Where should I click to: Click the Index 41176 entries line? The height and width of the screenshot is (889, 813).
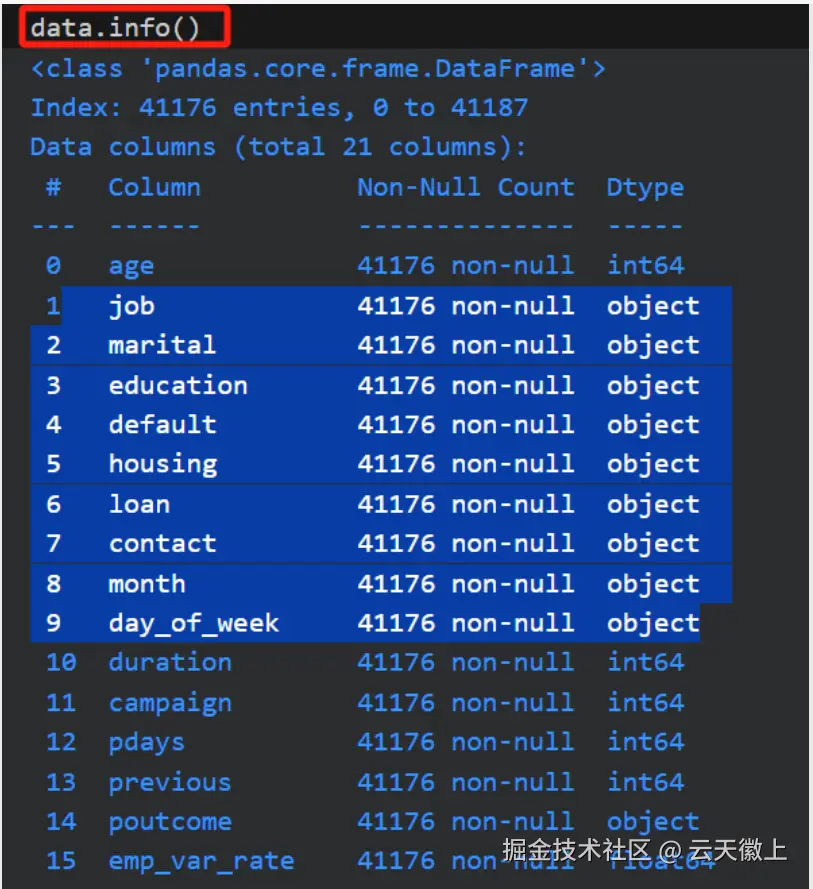(278, 107)
